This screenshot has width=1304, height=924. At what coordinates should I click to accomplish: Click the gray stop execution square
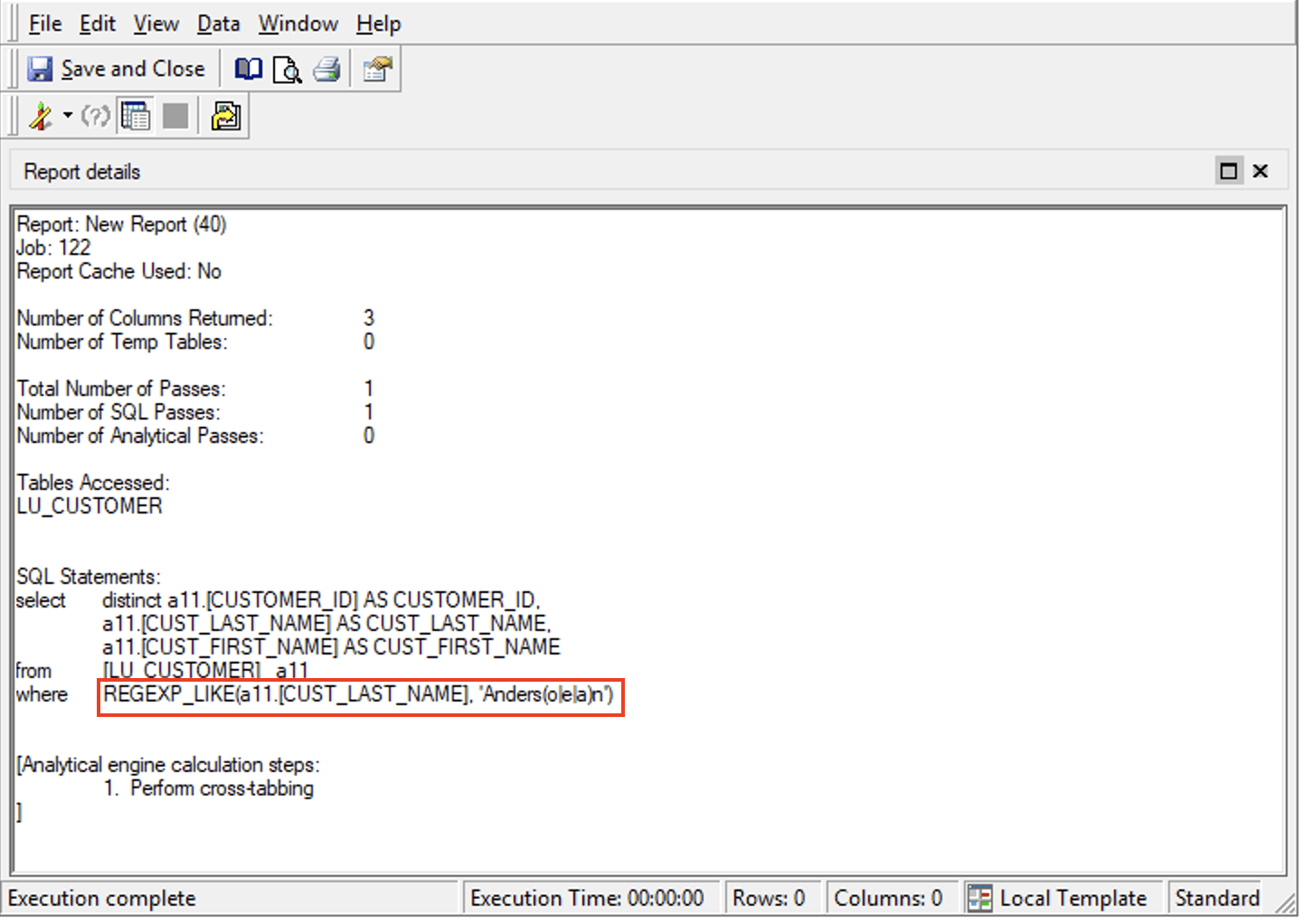coord(175,117)
